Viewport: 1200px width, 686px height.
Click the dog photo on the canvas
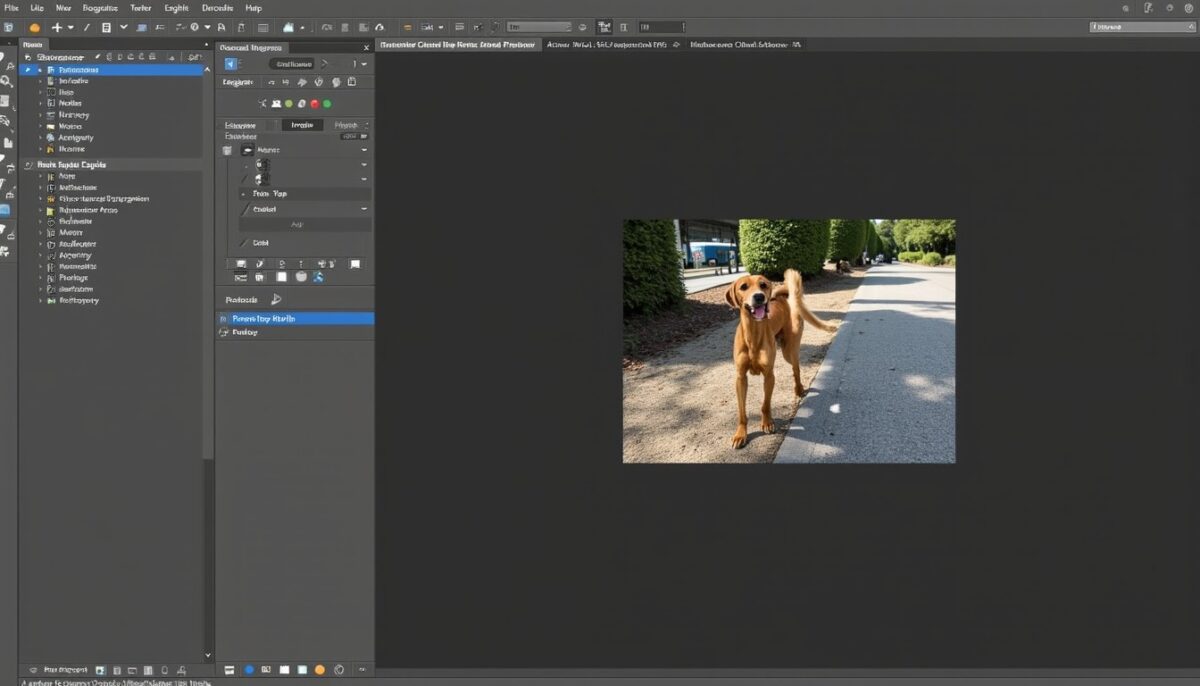click(x=789, y=341)
